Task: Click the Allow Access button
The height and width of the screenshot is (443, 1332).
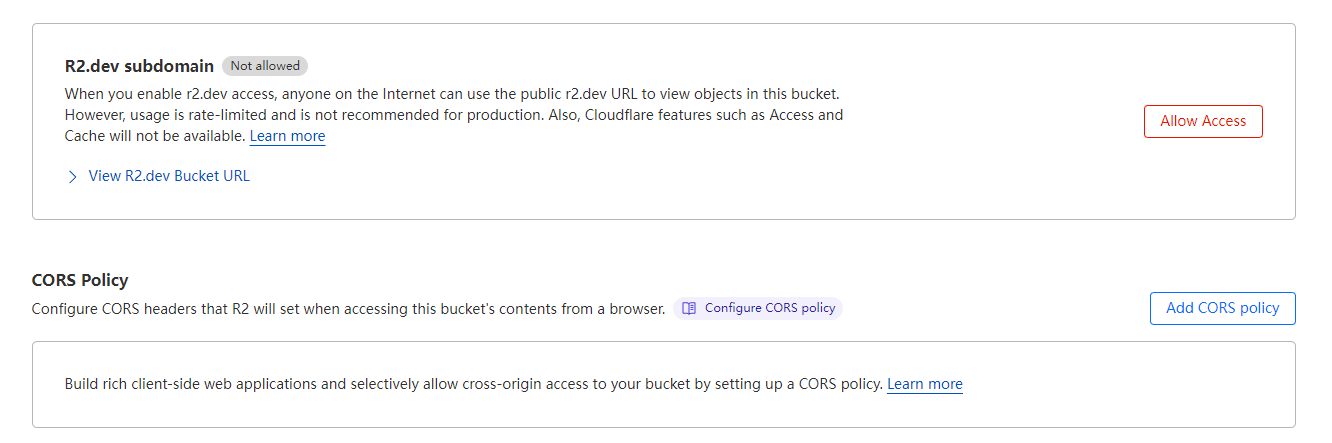Action: [x=1203, y=121]
